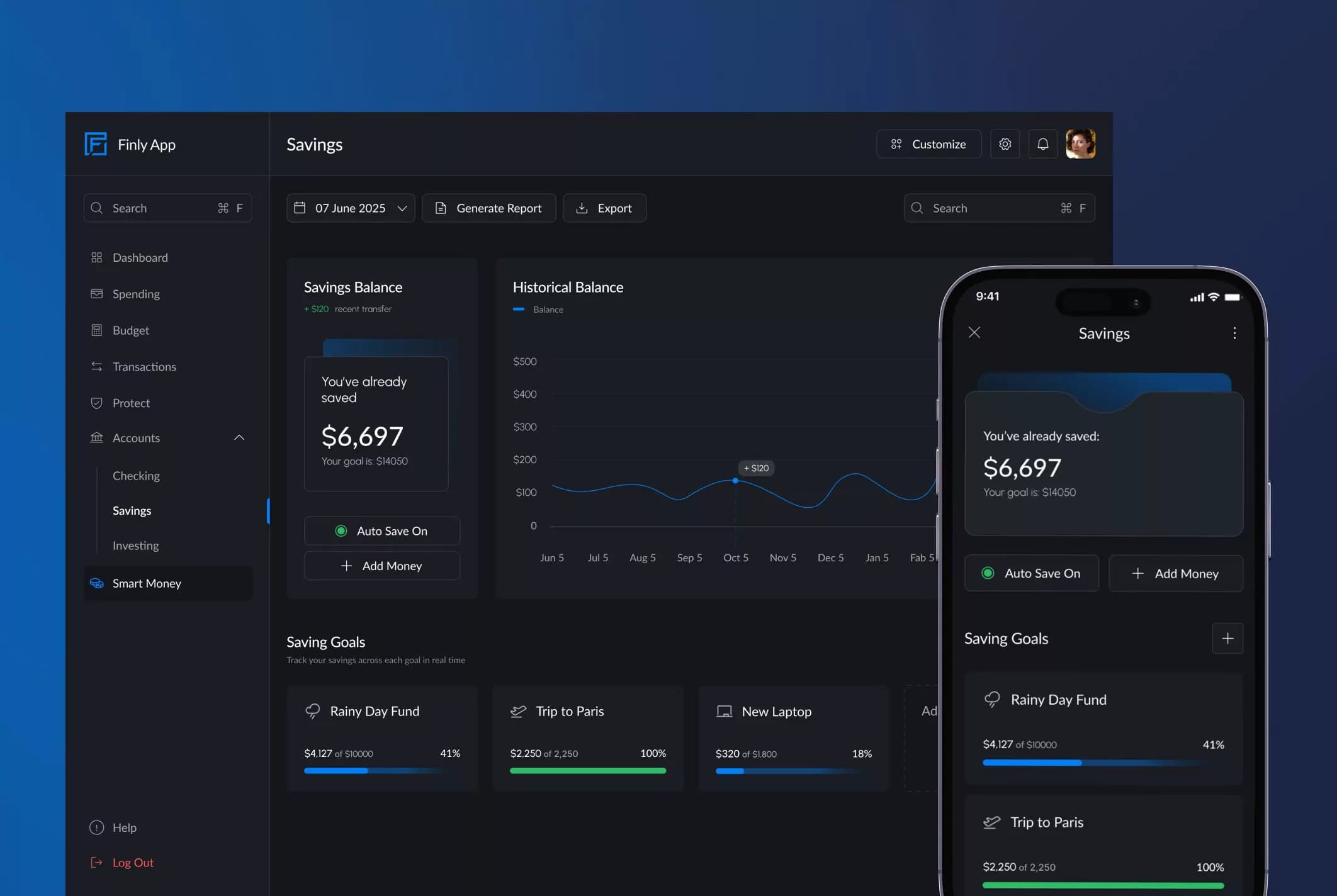
Task: Select Checking account
Action: (x=136, y=476)
